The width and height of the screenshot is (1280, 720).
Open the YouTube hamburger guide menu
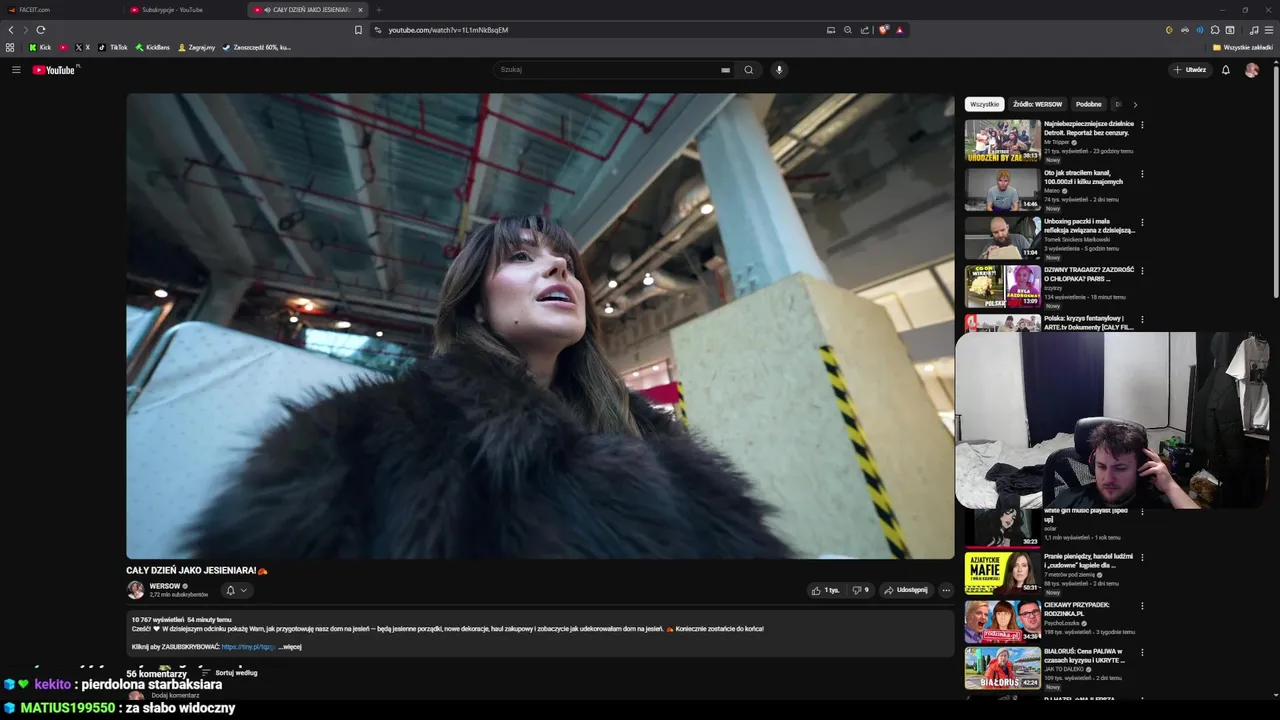tap(16, 70)
